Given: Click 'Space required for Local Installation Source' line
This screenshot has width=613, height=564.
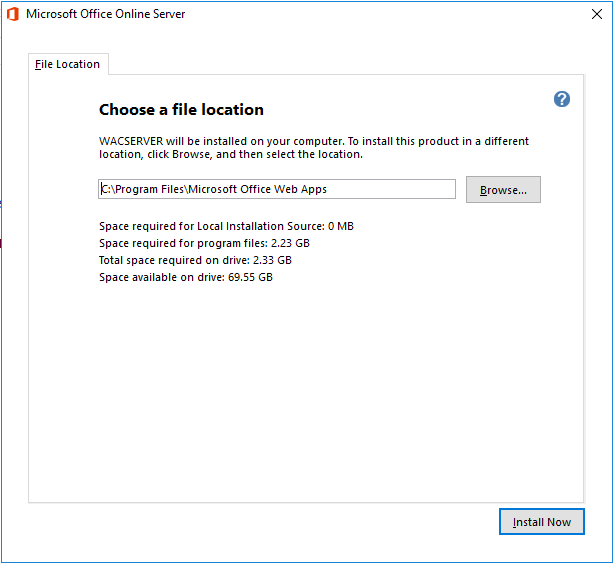Looking at the screenshot, I should pos(226,226).
